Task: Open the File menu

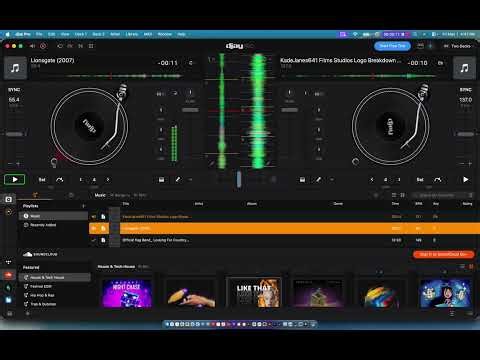Action: (39, 34)
